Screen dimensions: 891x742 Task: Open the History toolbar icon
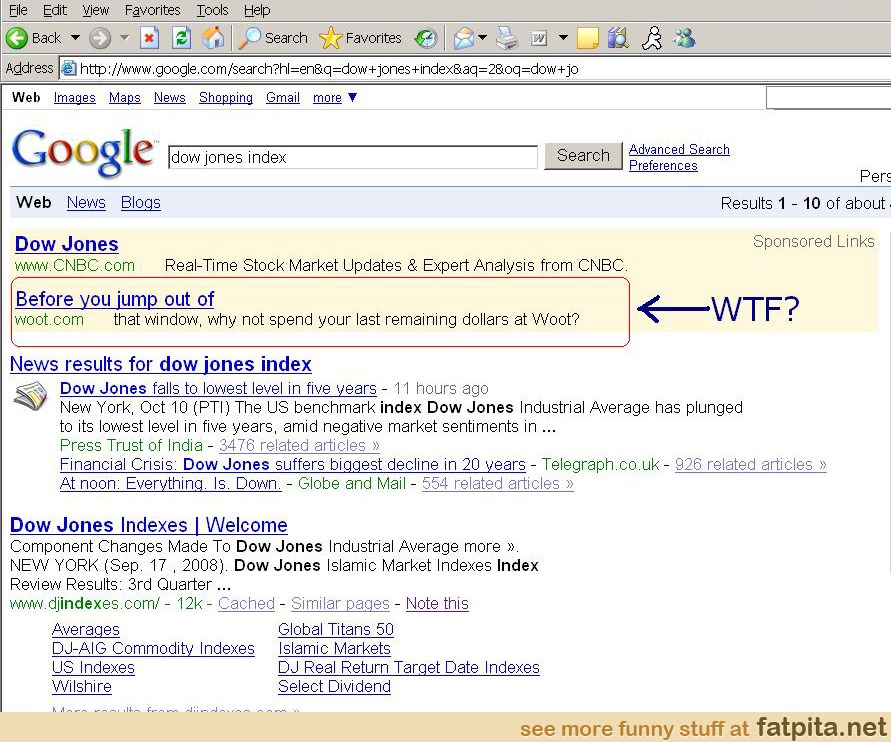point(426,38)
